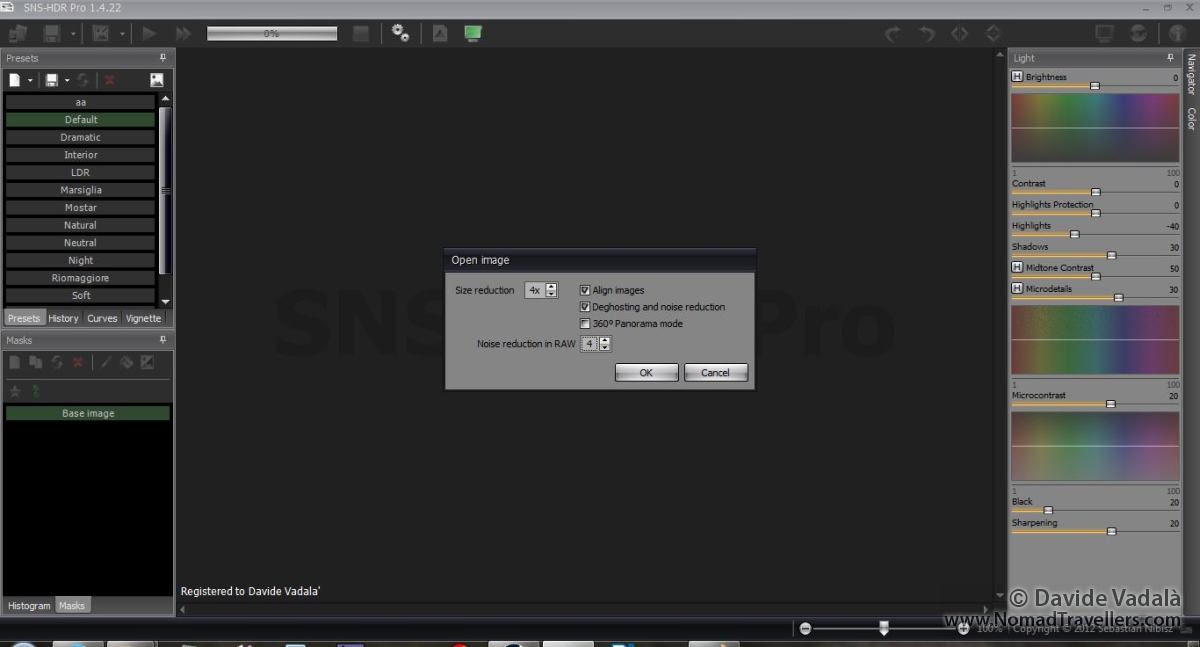
Task: Open the Histogram tab
Action: point(29,605)
